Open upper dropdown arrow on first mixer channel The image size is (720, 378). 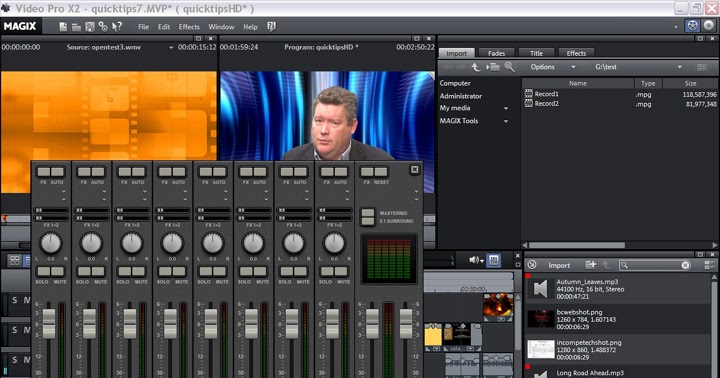tap(63, 192)
